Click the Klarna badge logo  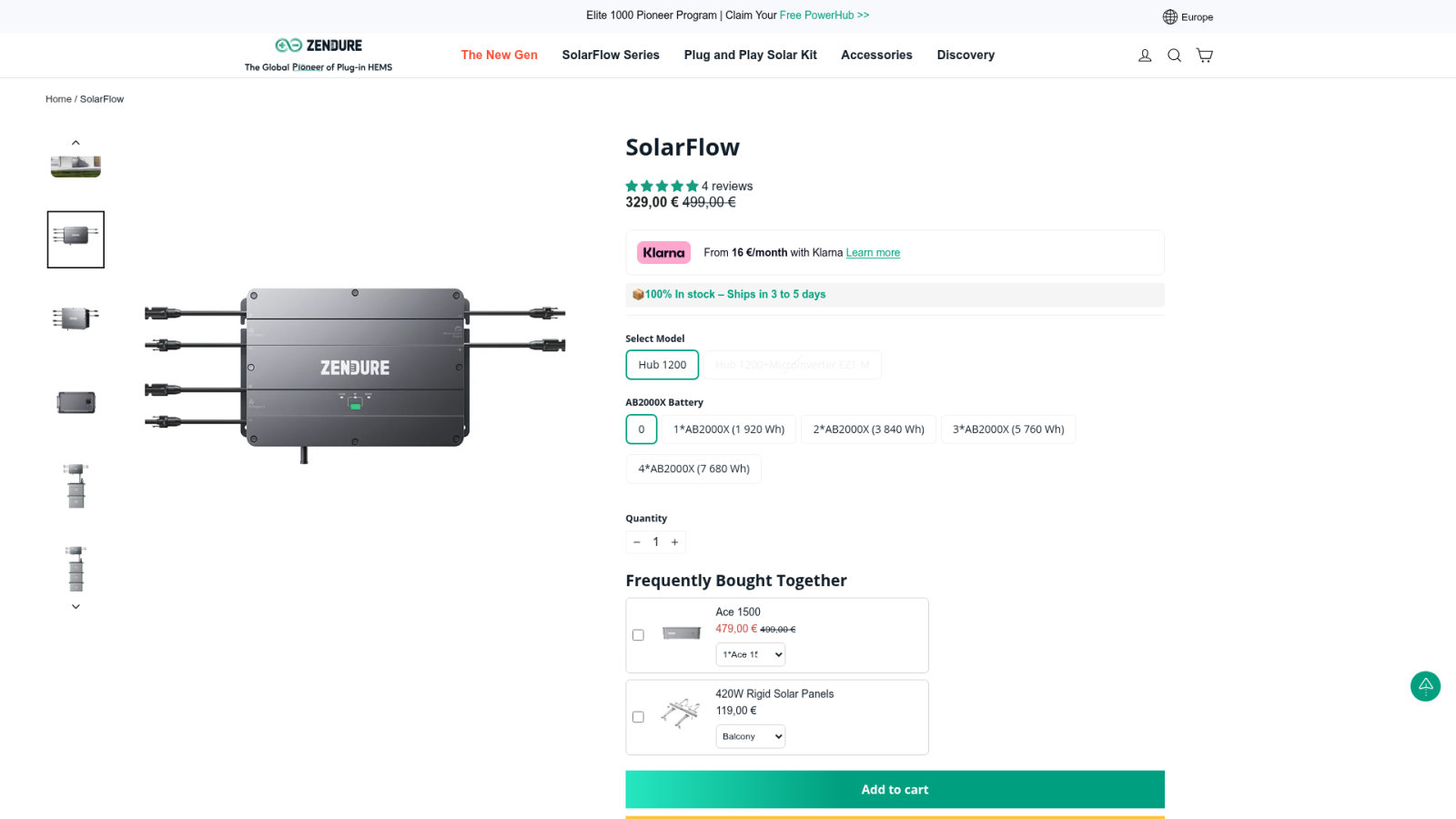tap(663, 253)
